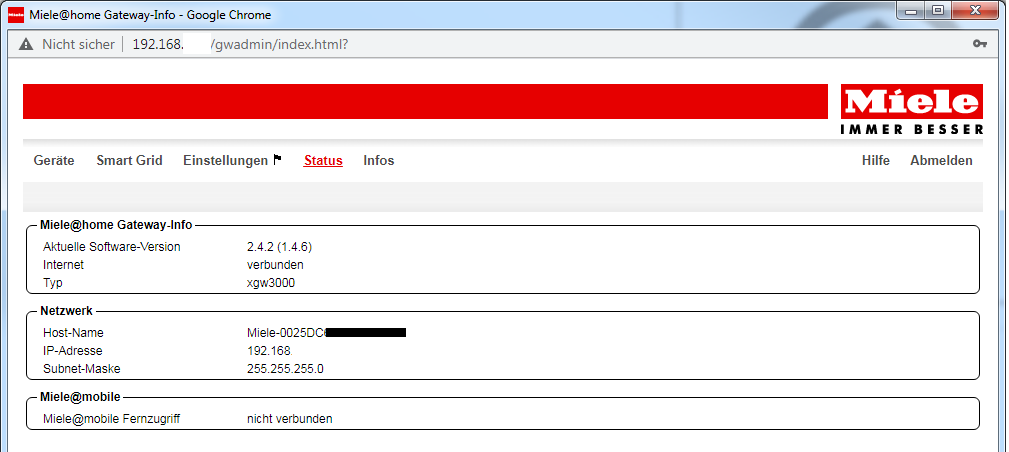Click the saved password key icon
Image resolution: width=1009 pixels, height=452 pixels.
coord(980,44)
